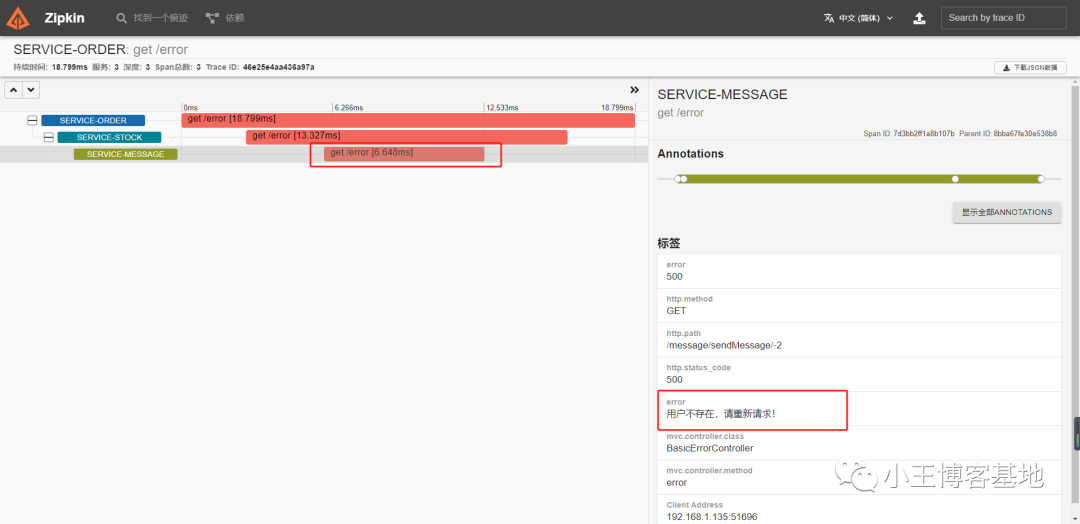The height and width of the screenshot is (524, 1080).
Task: Click the collapse-up arrow button
Action: 12,90
